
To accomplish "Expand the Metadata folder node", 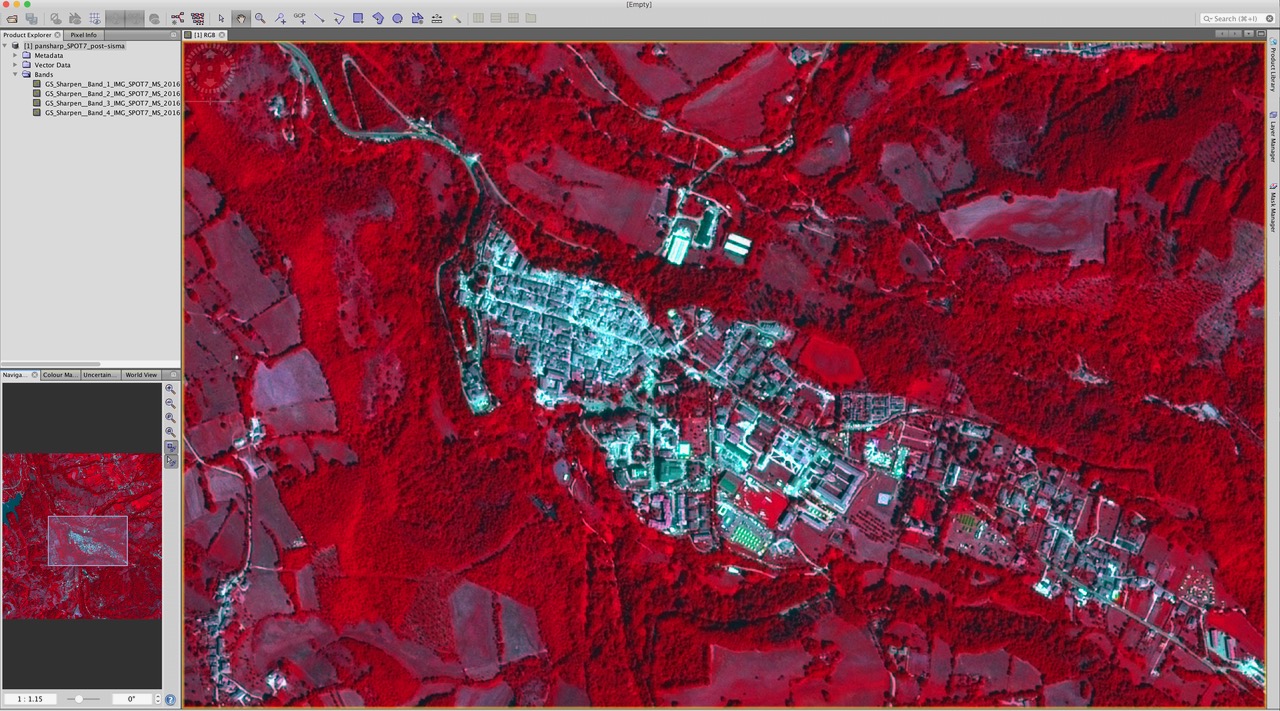I will [x=15, y=55].
